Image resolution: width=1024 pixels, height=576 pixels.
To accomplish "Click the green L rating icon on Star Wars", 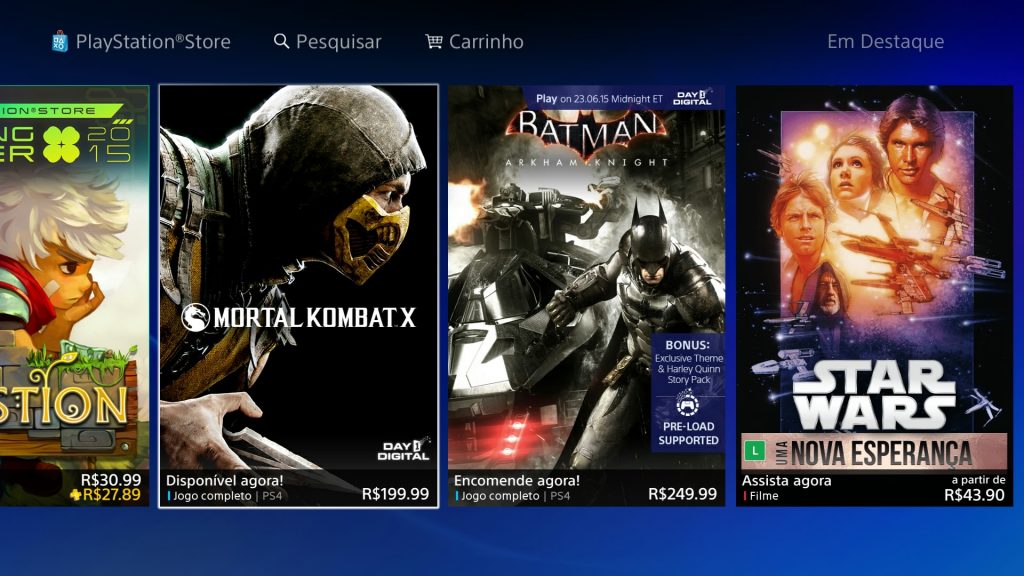I will click(754, 451).
